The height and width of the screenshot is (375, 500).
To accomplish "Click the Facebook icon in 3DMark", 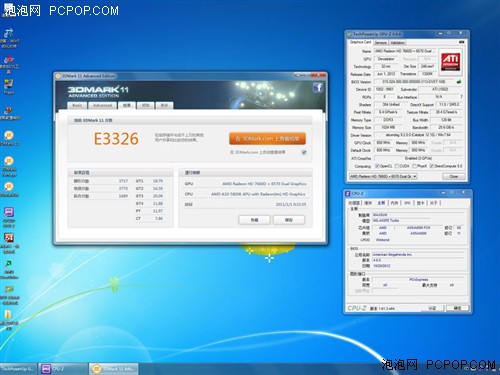I will [318, 87].
